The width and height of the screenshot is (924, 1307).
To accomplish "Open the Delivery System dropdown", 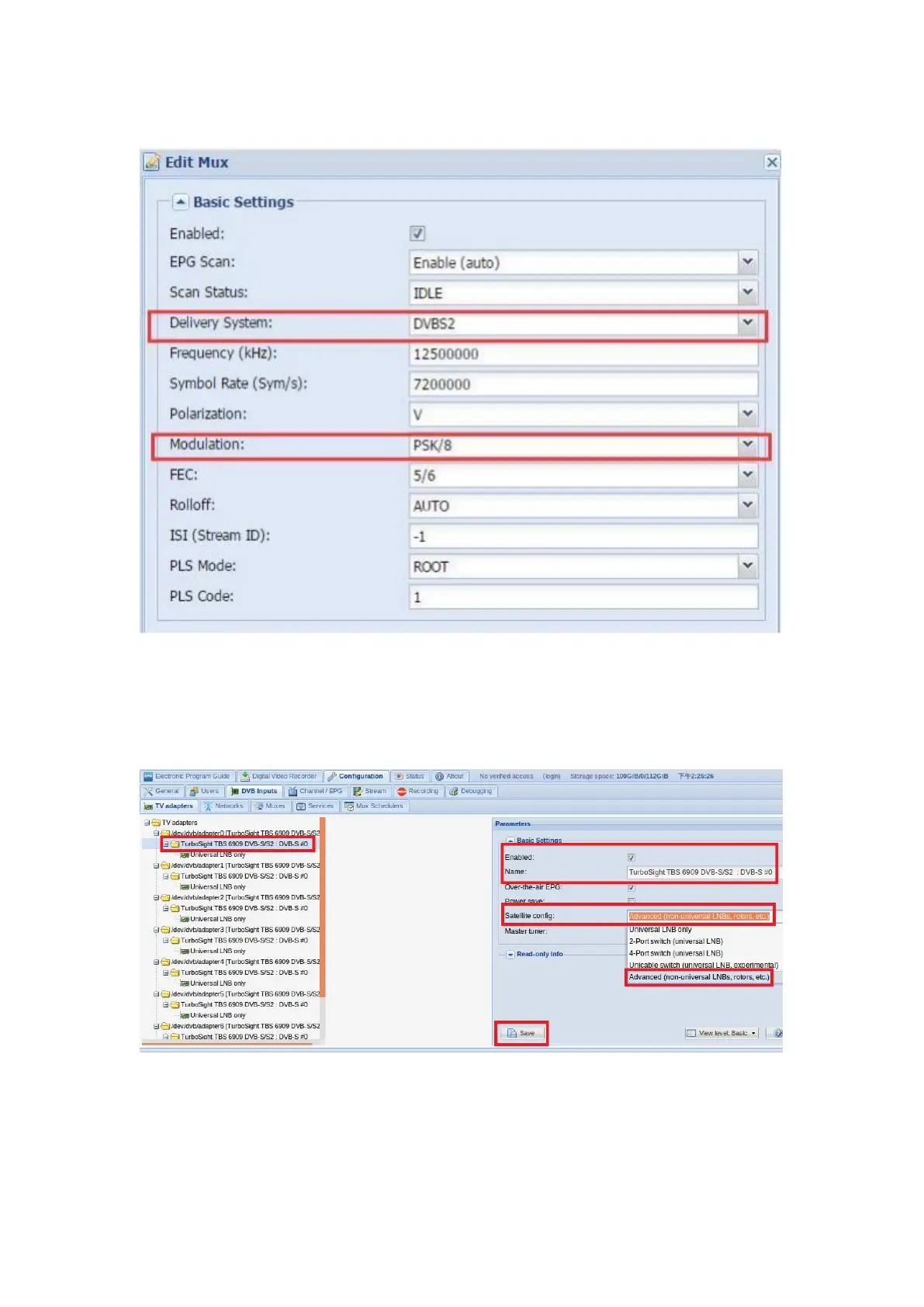I will tap(747, 323).
